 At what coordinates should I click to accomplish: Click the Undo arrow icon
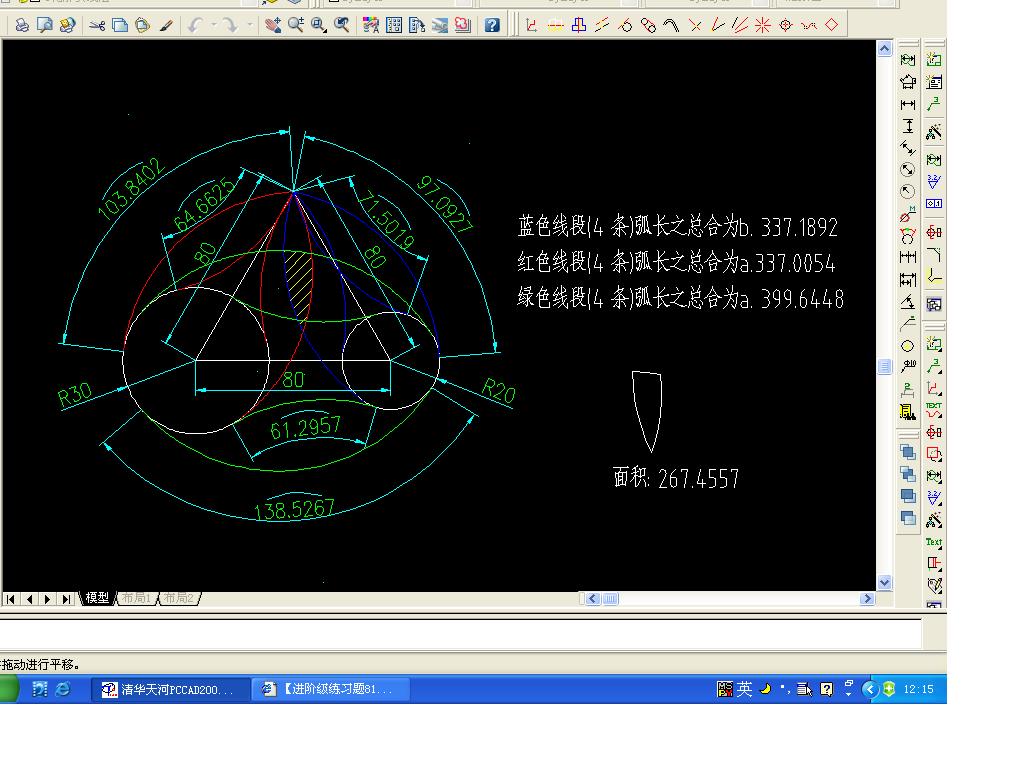[x=195, y=25]
